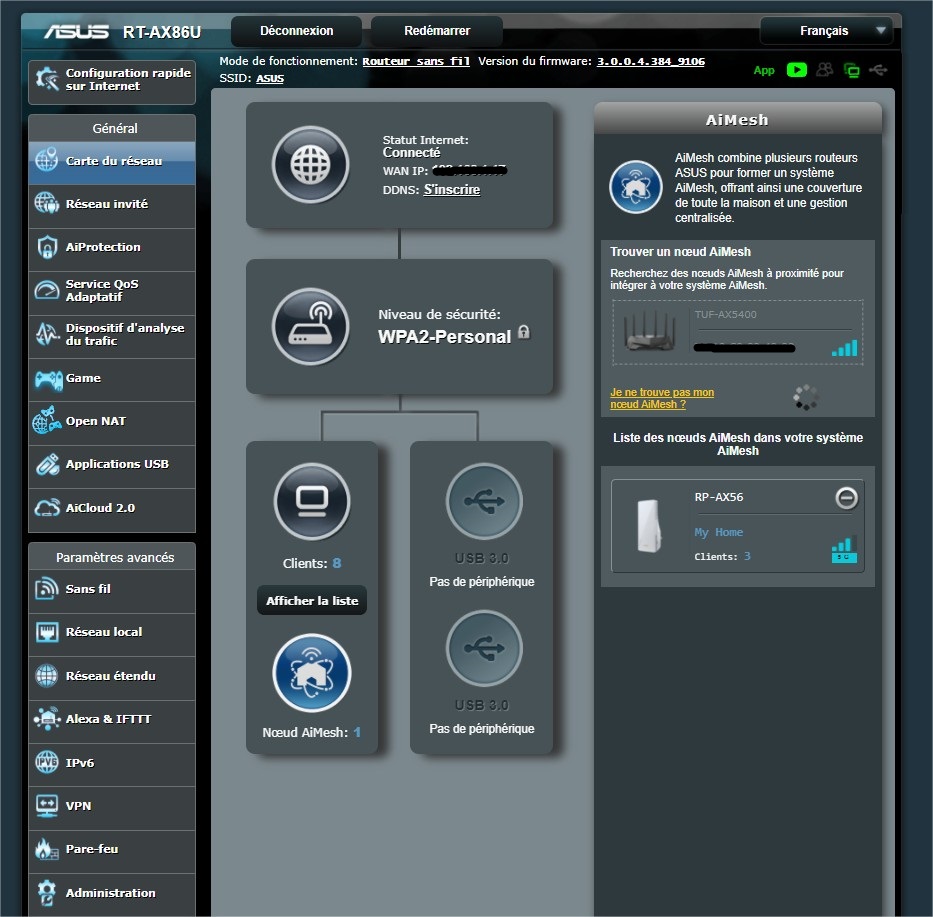Image resolution: width=933 pixels, height=917 pixels.
Task: Click the RP-AX56 clients count 3
Action: point(747,556)
